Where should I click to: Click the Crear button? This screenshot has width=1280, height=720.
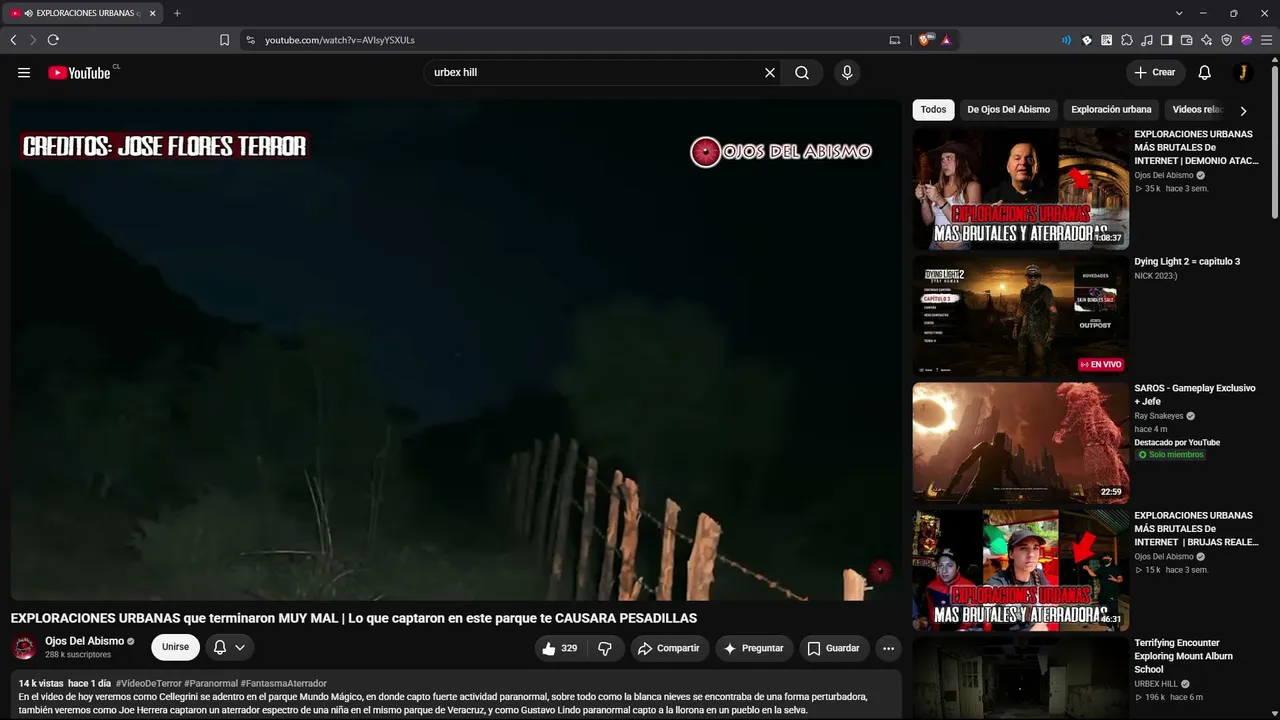pos(1155,73)
